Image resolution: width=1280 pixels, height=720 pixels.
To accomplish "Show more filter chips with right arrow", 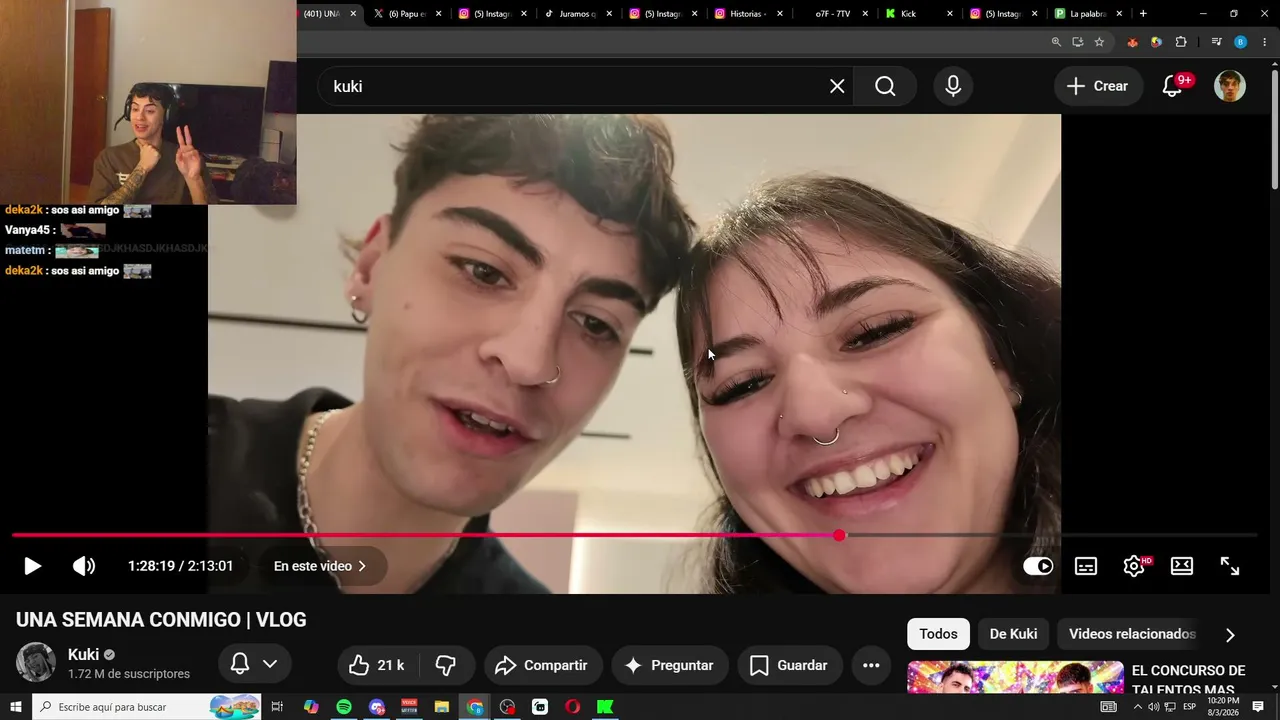I will [x=1230, y=635].
